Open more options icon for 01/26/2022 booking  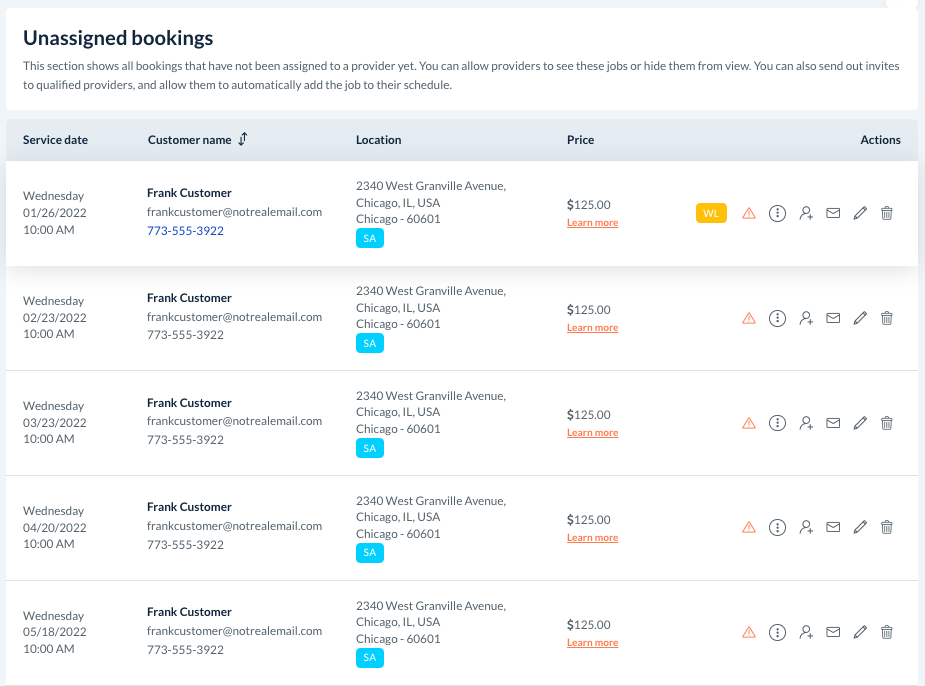coord(777,213)
